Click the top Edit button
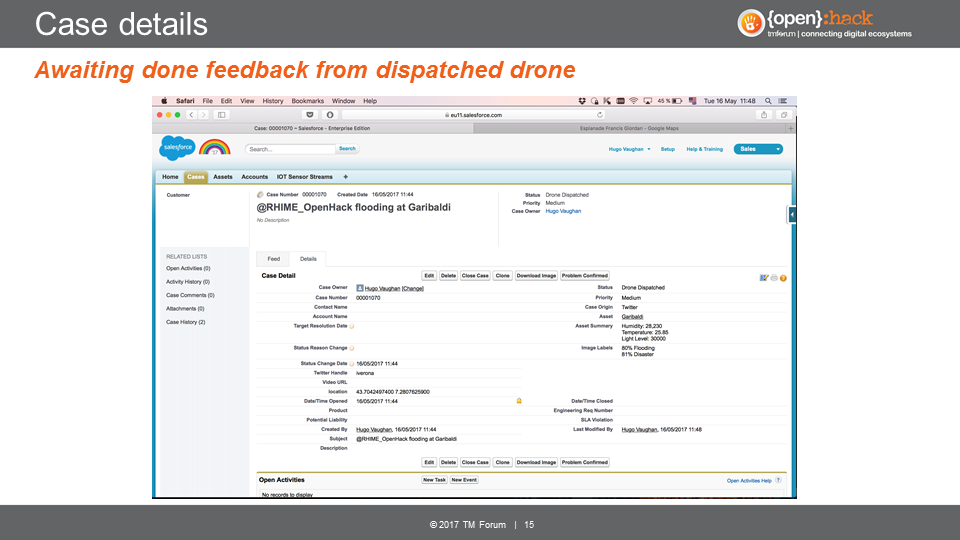Screen dimensions: 960x540 point(429,276)
